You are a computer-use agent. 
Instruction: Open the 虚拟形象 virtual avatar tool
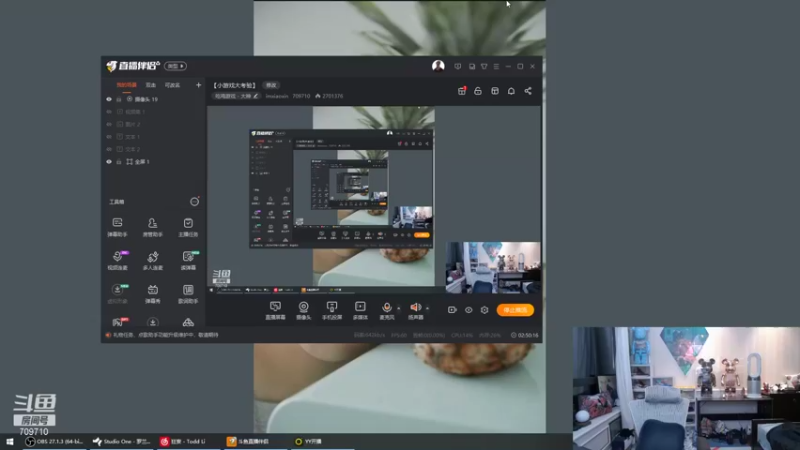coord(117,294)
